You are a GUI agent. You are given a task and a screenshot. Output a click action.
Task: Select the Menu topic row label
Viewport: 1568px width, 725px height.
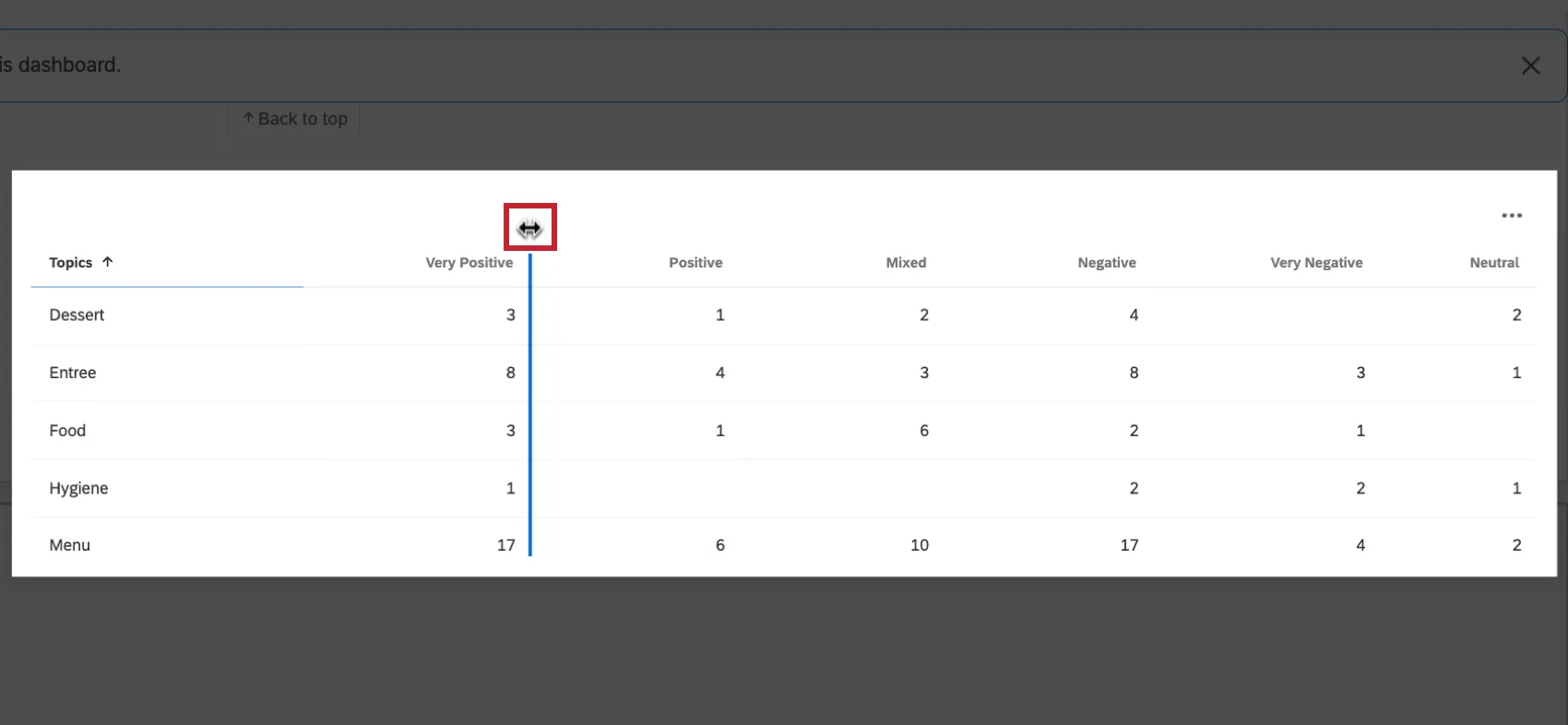click(x=70, y=545)
